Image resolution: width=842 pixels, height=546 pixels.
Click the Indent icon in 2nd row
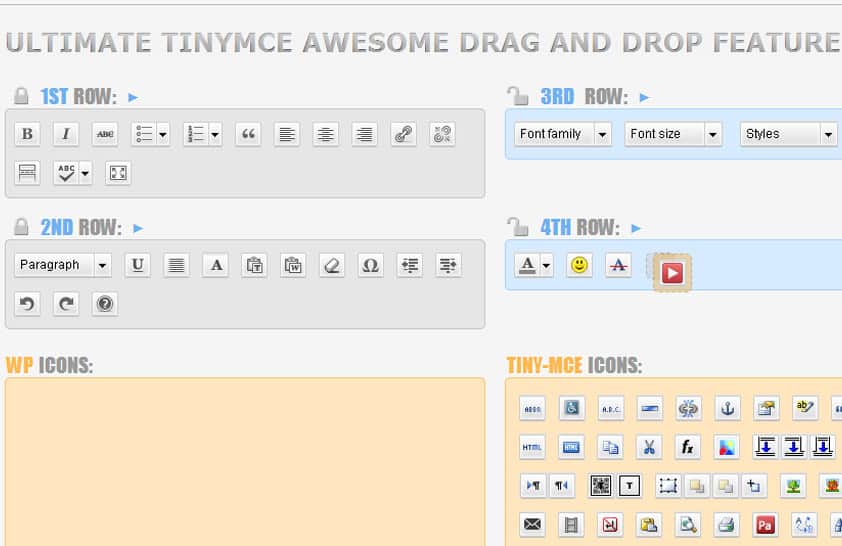[448, 265]
